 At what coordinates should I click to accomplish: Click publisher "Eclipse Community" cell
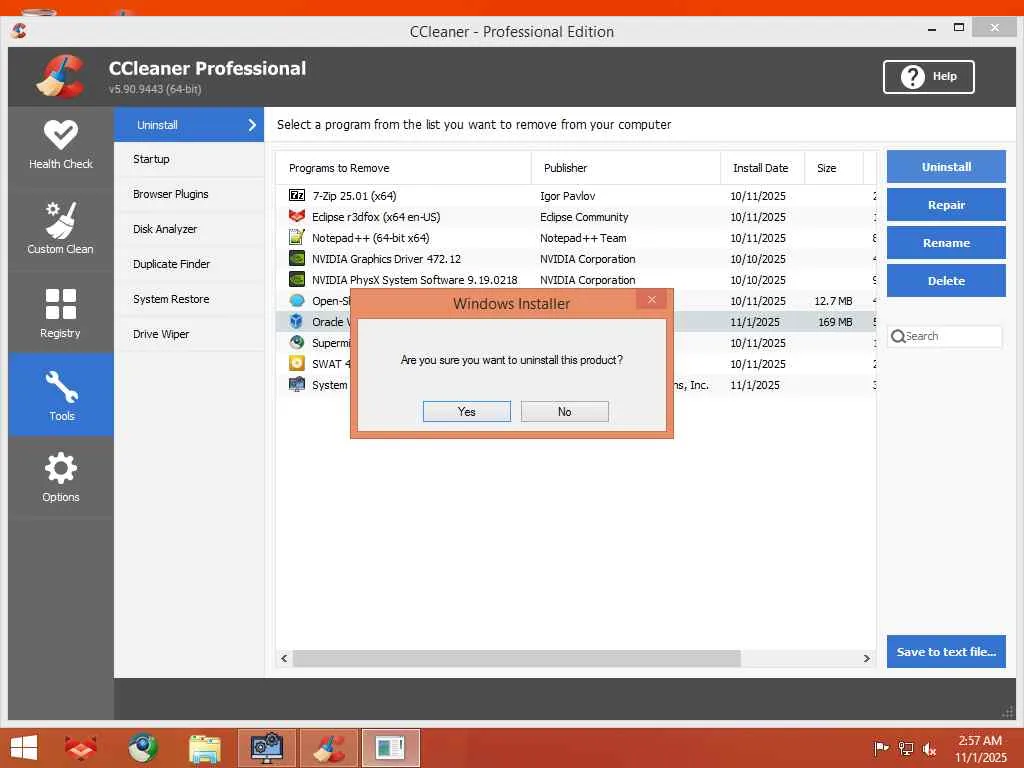point(584,217)
